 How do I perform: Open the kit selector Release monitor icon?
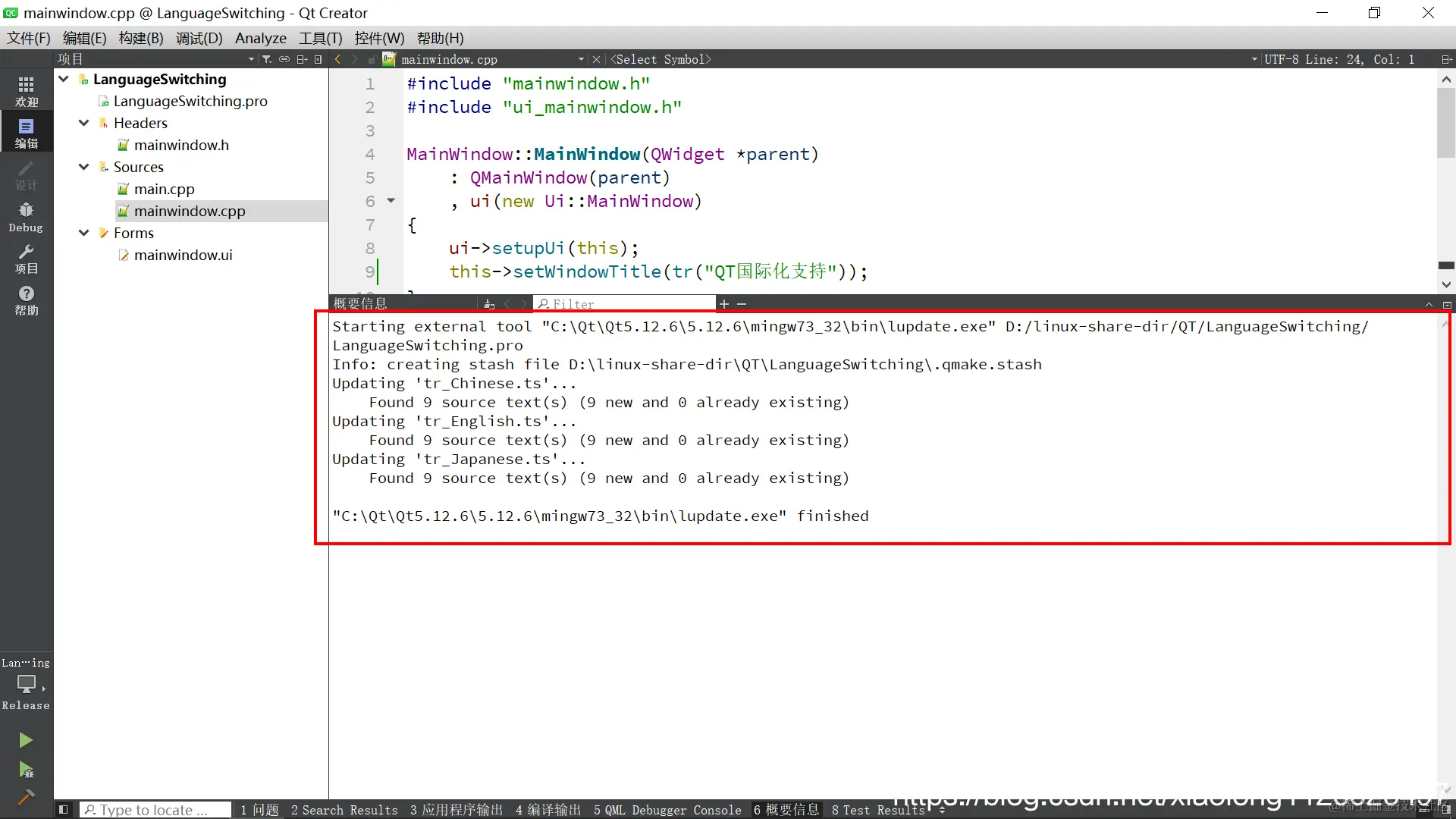pos(26,684)
